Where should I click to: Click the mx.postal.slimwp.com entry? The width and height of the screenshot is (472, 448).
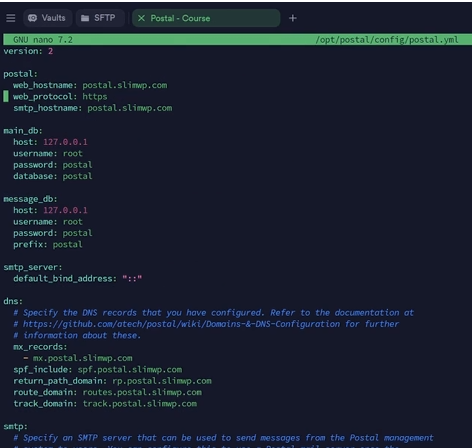point(83,358)
